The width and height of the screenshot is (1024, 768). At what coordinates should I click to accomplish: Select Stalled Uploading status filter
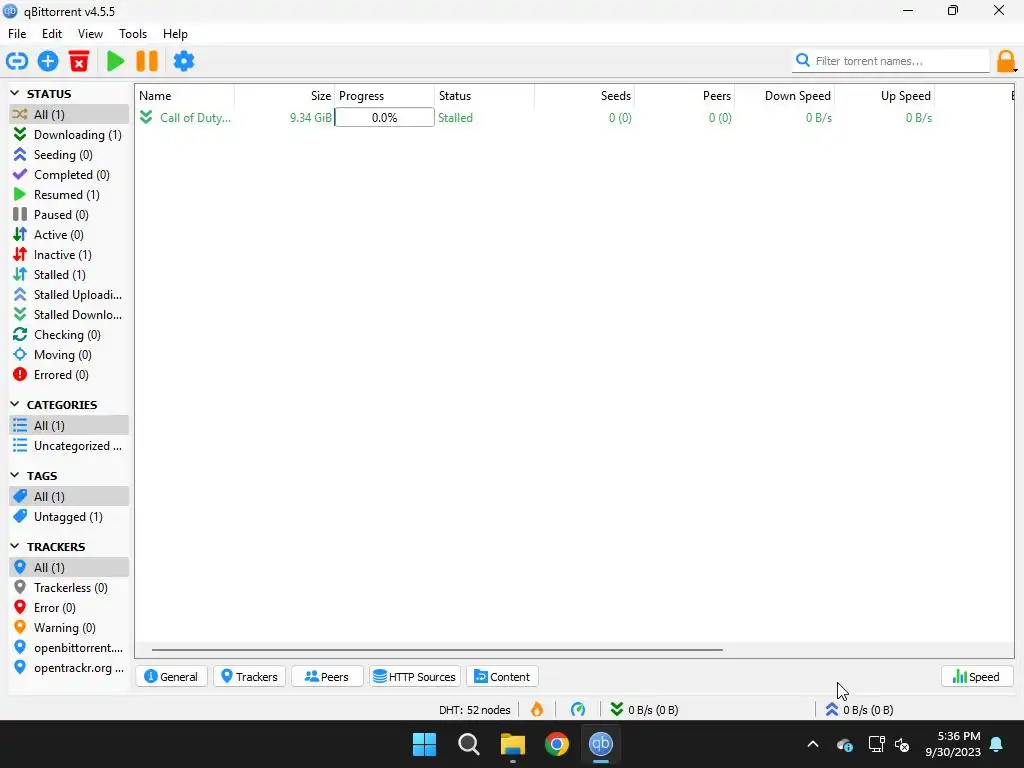pyautogui.click(x=69, y=295)
